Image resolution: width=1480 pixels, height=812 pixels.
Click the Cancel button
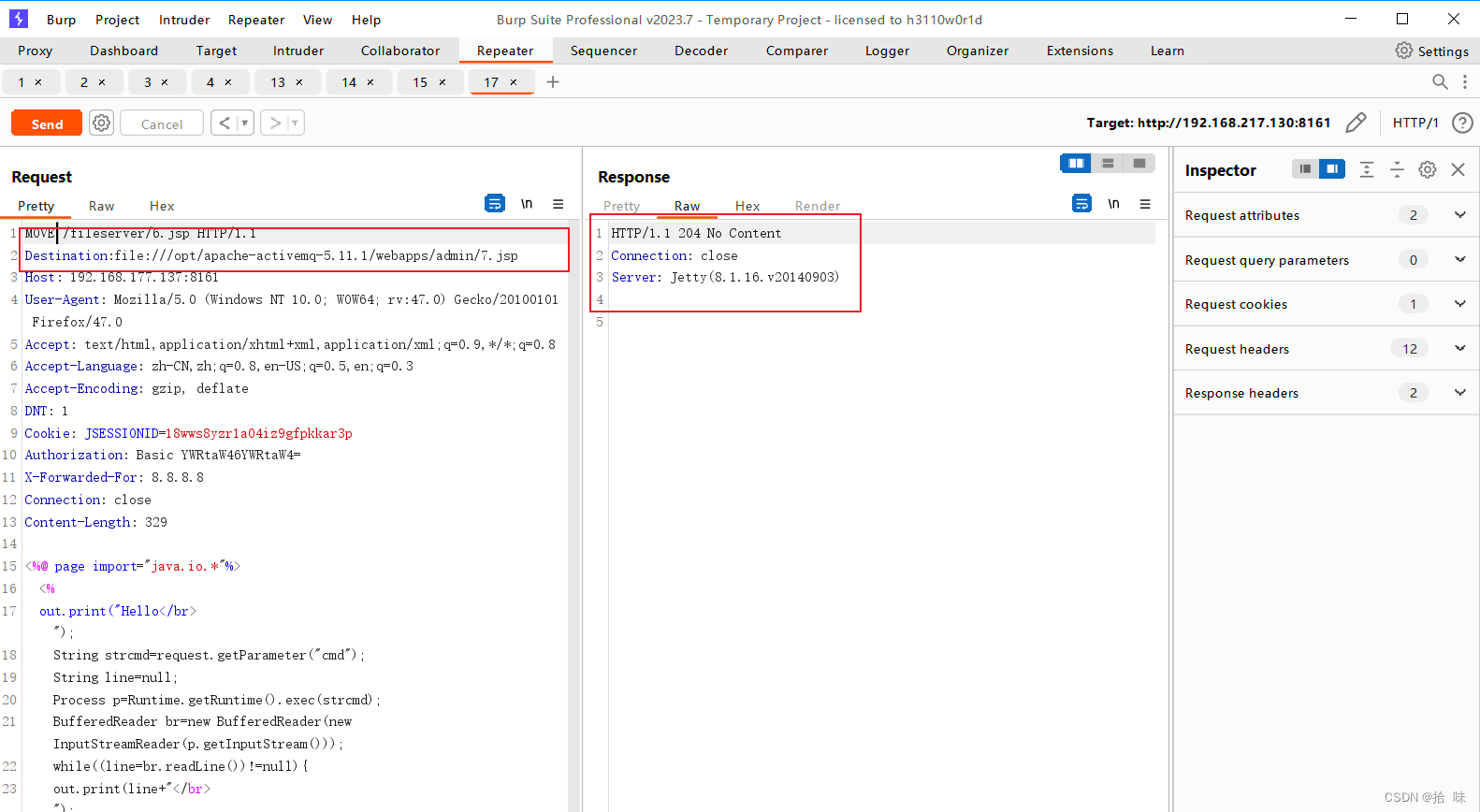[x=162, y=123]
